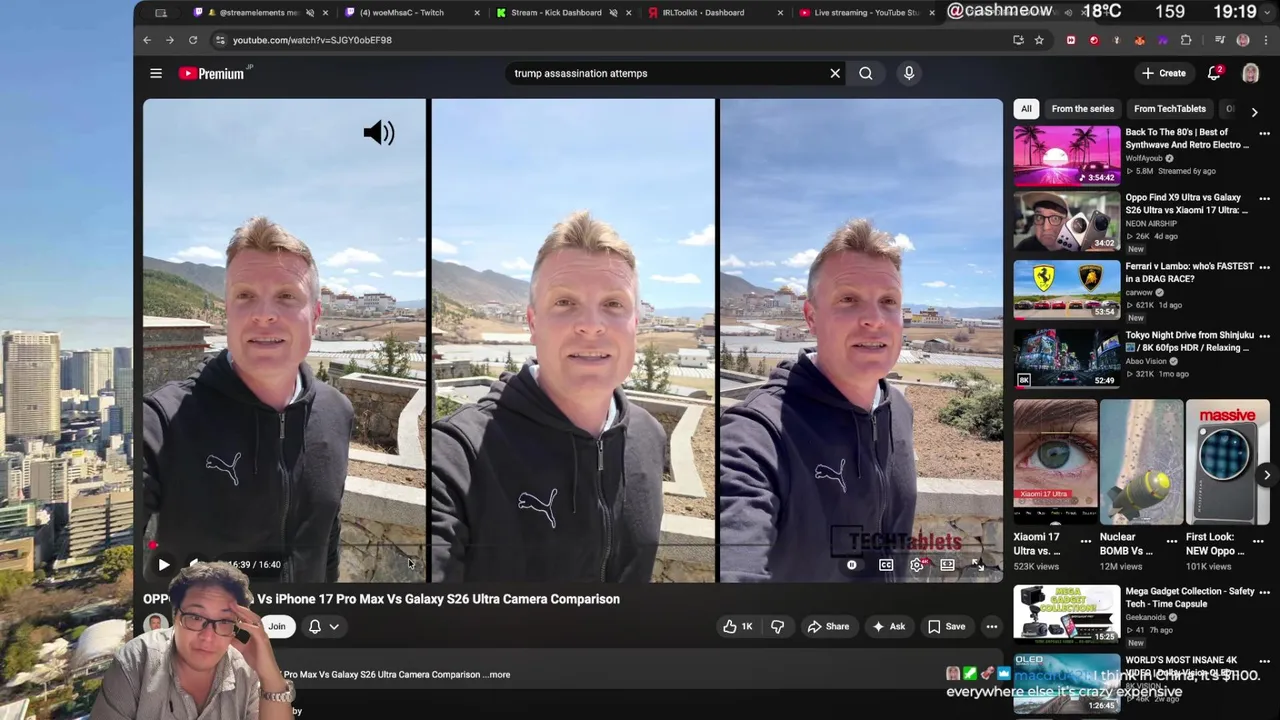Toggle theater mode view
Viewport: 1280px width, 720px height.
point(947,565)
